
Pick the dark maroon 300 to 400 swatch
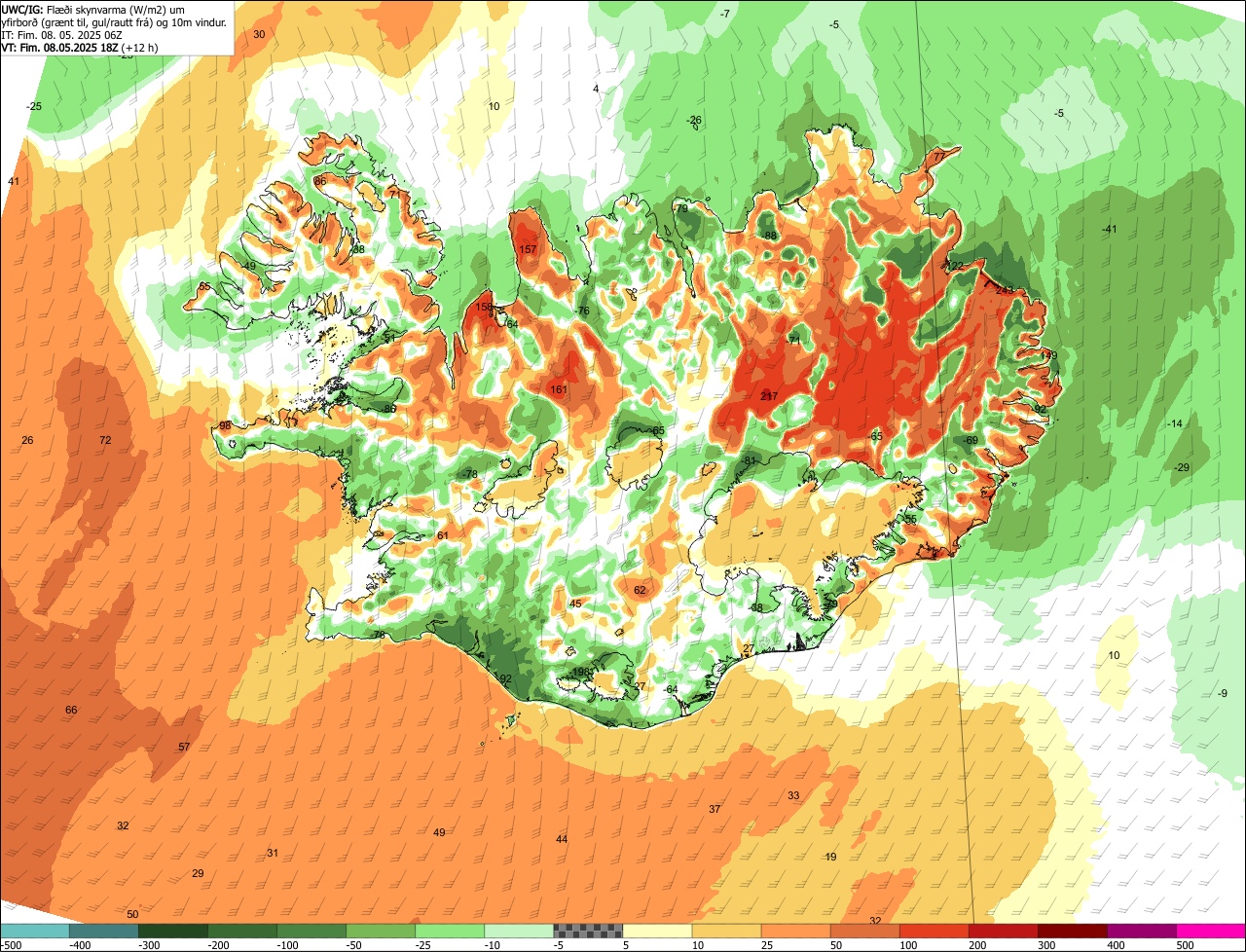[x=1072, y=931]
